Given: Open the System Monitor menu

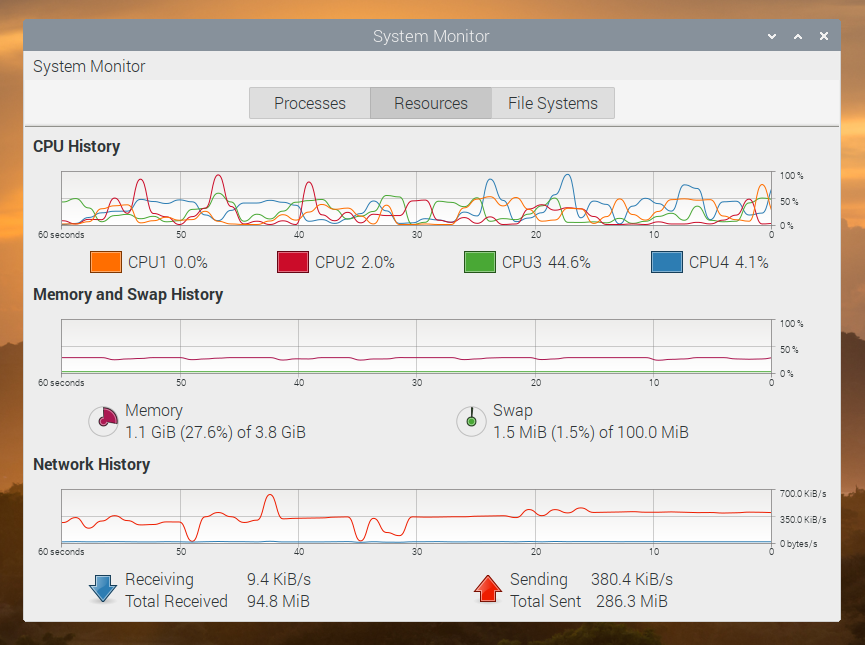Looking at the screenshot, I should 89,66.
